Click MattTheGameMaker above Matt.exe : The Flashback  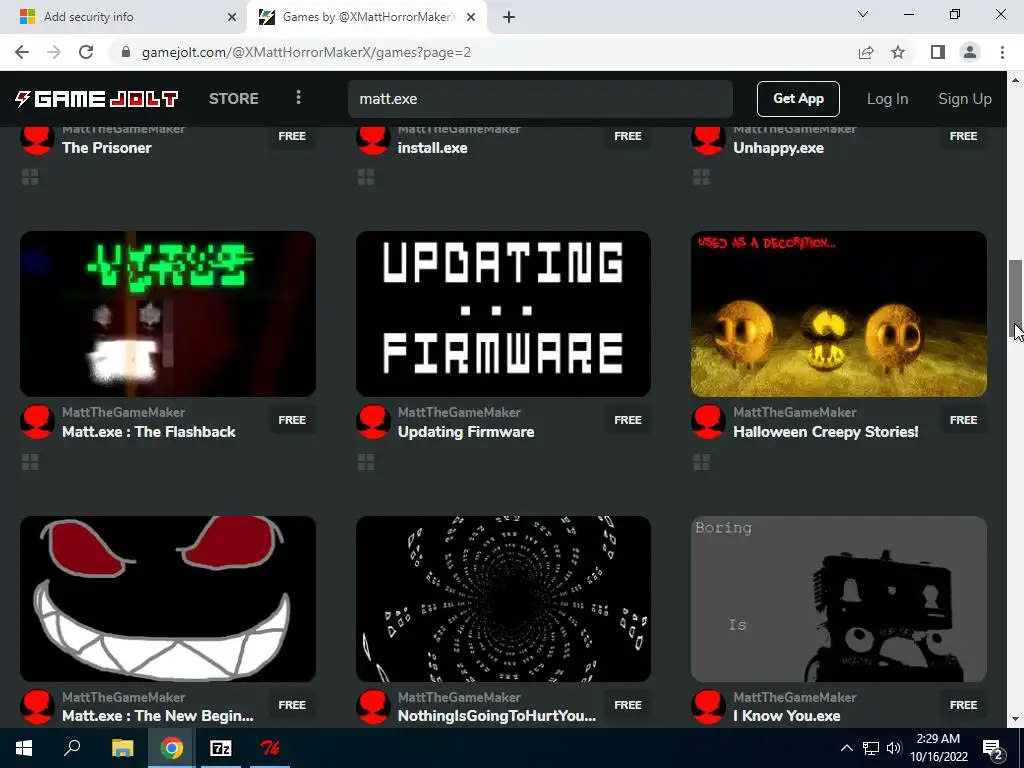123,412
